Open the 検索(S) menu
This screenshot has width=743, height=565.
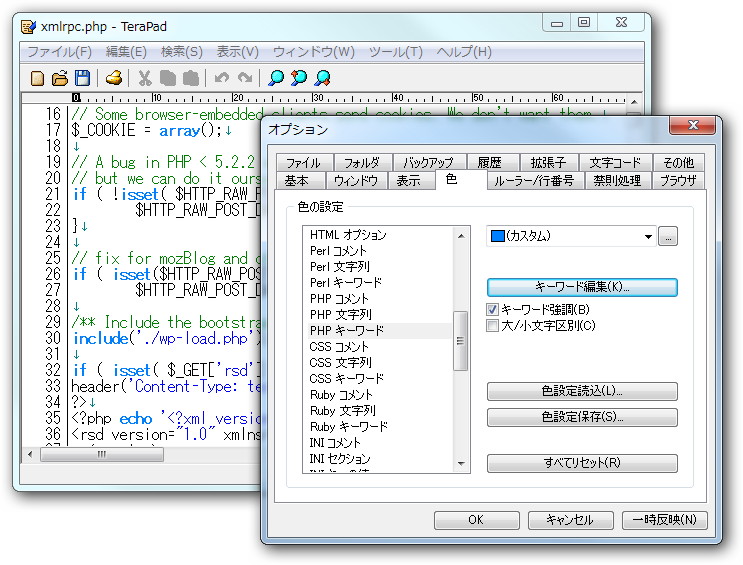click(182, 52)
